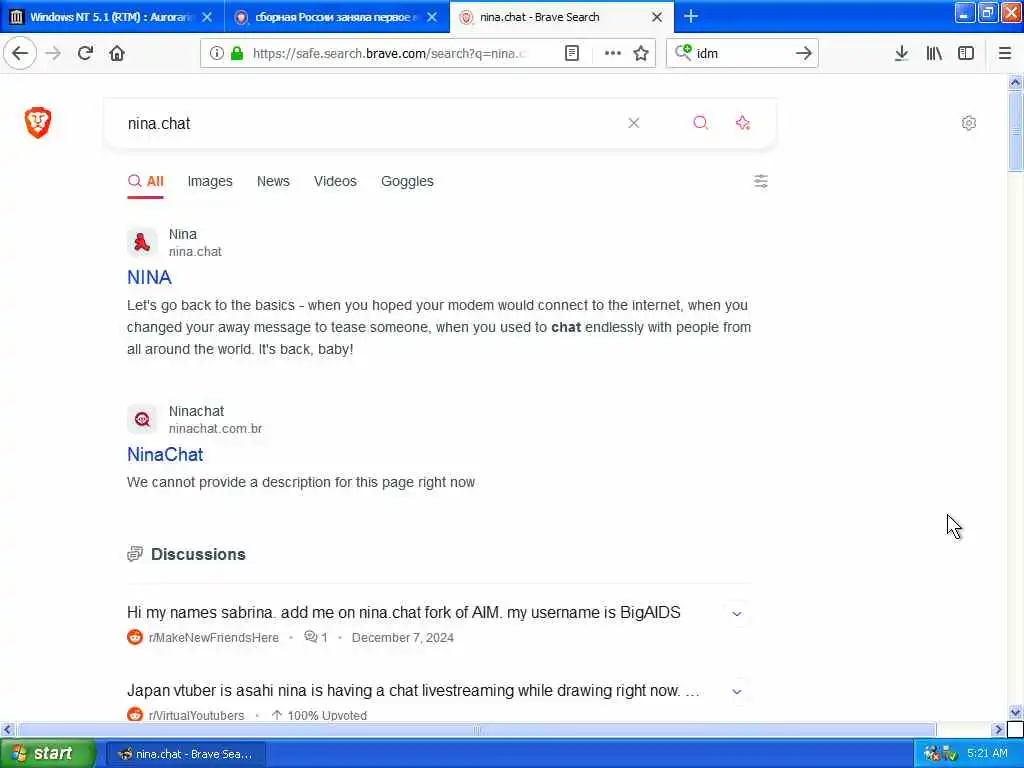This screenshot has width=1024, height=768.
Task: Run the search with the magnifier icon
Action: click(701, 123)
